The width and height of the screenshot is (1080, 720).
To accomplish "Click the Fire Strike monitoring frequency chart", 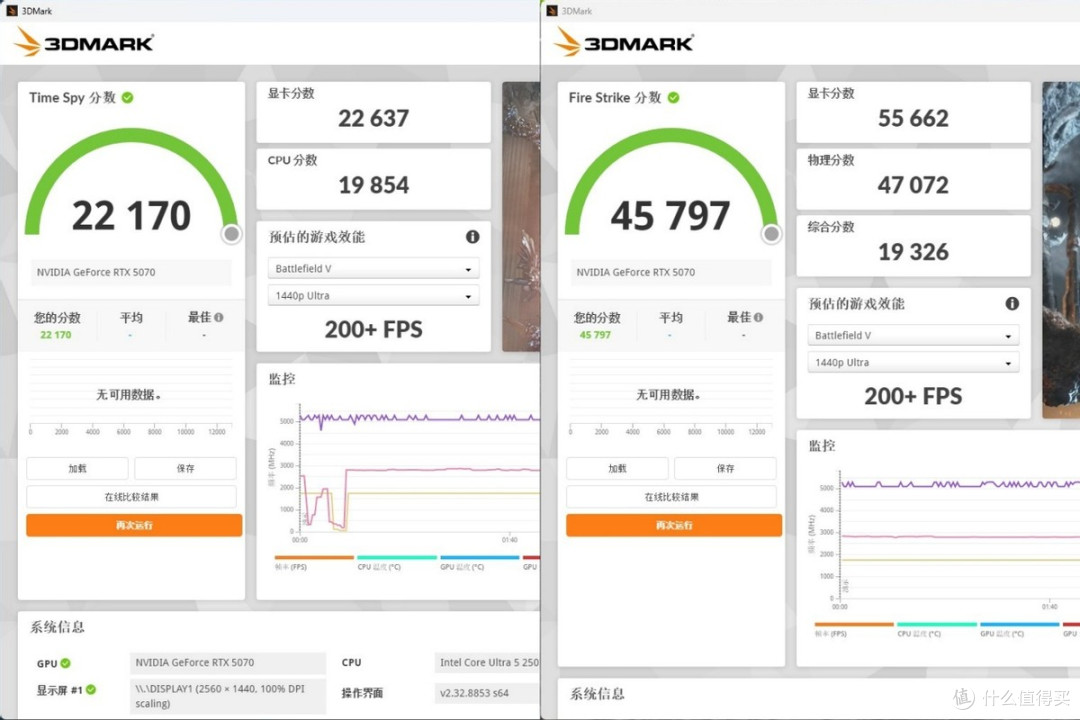I will 959,537.
